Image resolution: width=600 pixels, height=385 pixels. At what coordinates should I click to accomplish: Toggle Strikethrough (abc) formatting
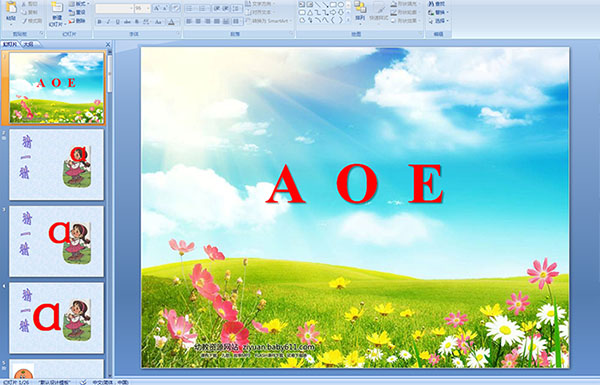point(127,22)
